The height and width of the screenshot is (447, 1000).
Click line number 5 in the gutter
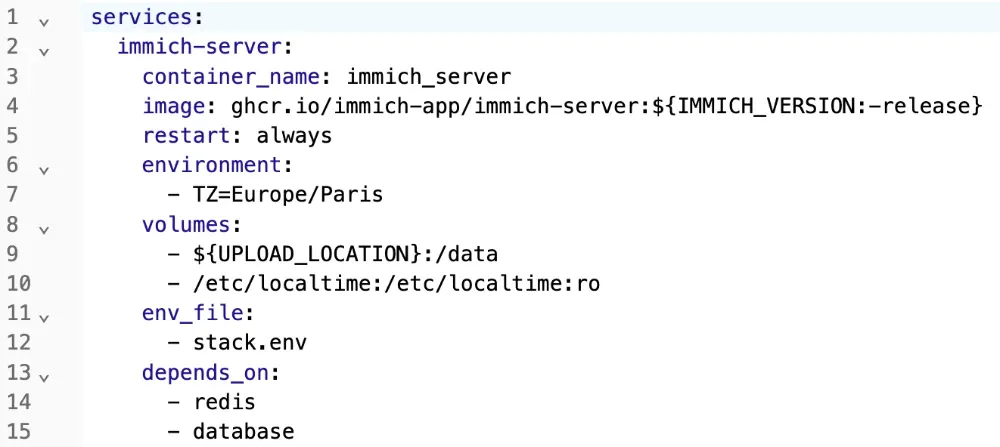13,136
